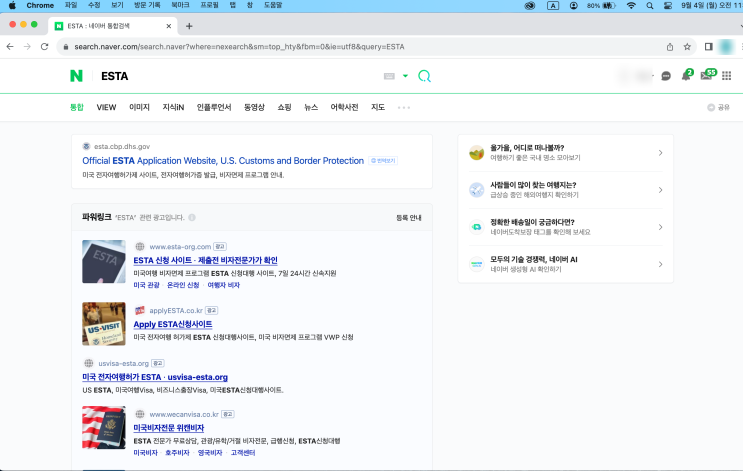
Task: Open Spotlight search in menu bar
Action: 650,5
